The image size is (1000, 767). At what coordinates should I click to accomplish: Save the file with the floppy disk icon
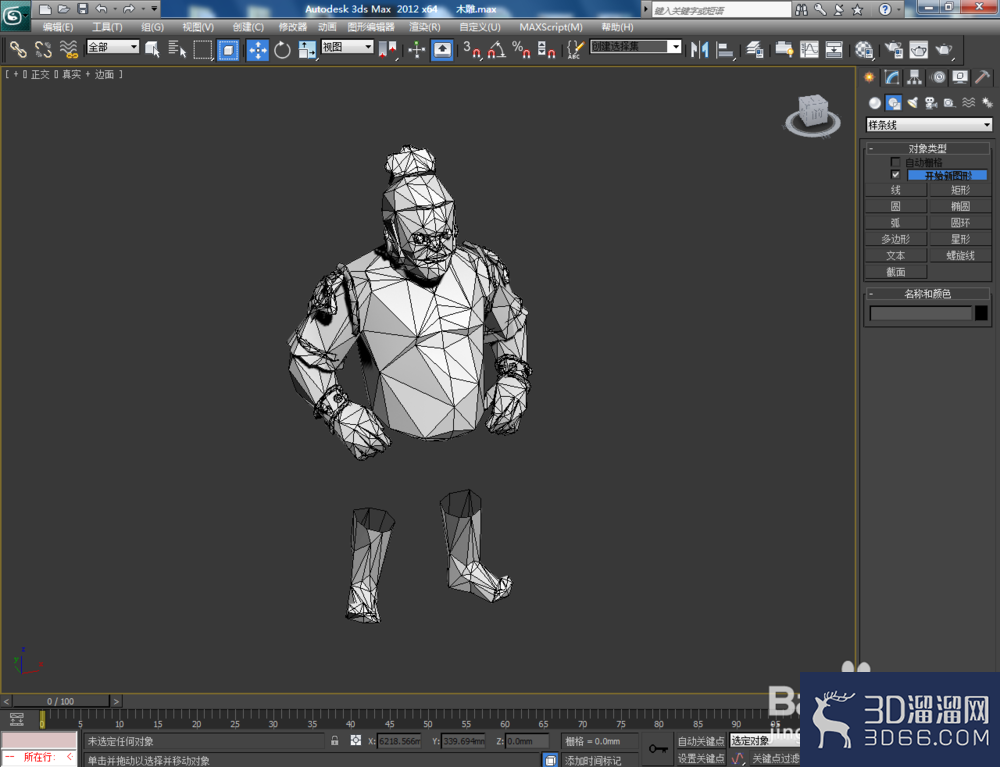(82, 9)
